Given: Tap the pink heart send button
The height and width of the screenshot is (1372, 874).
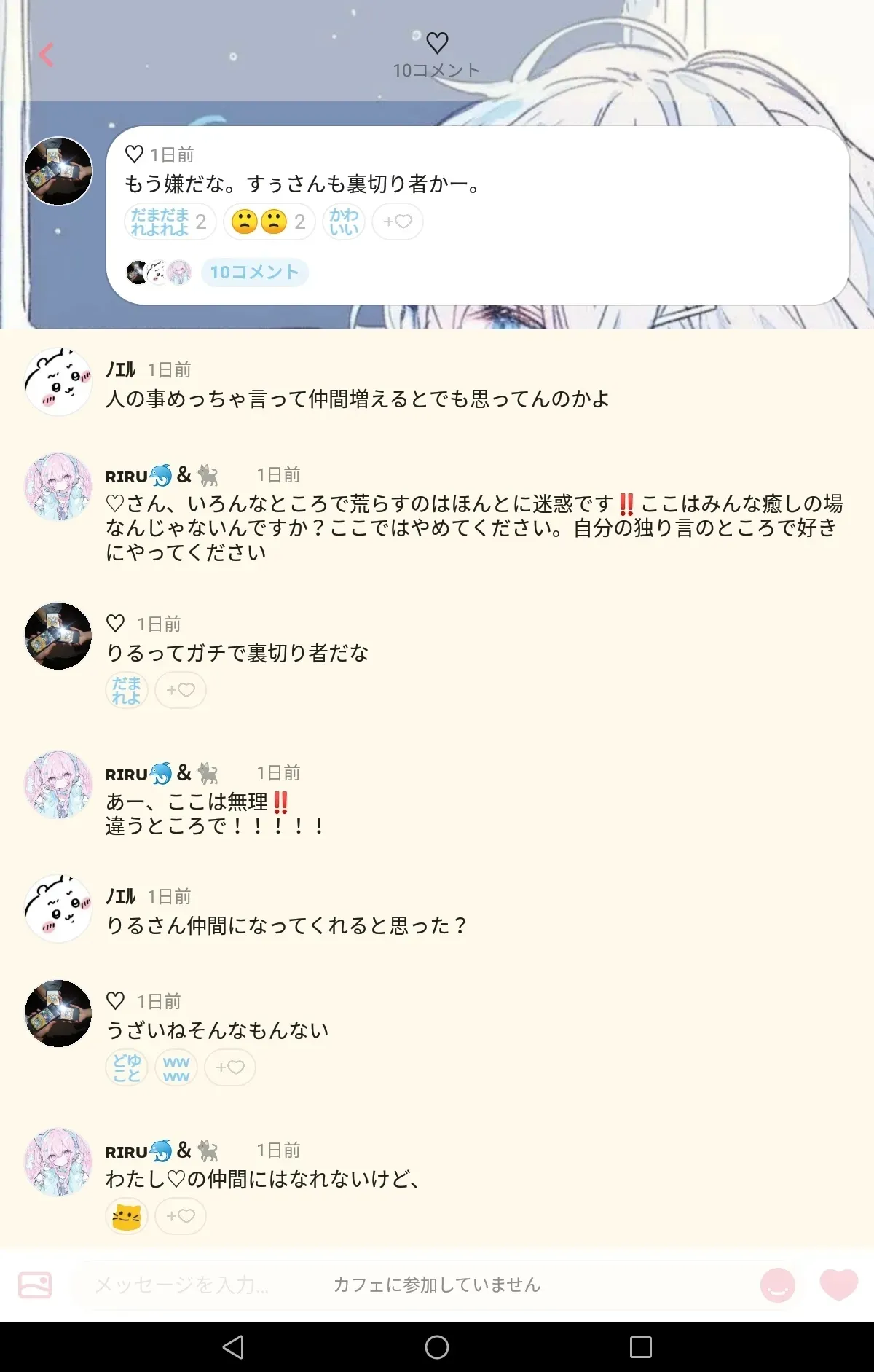Looking at the screenshot, I should [839, 1285].
